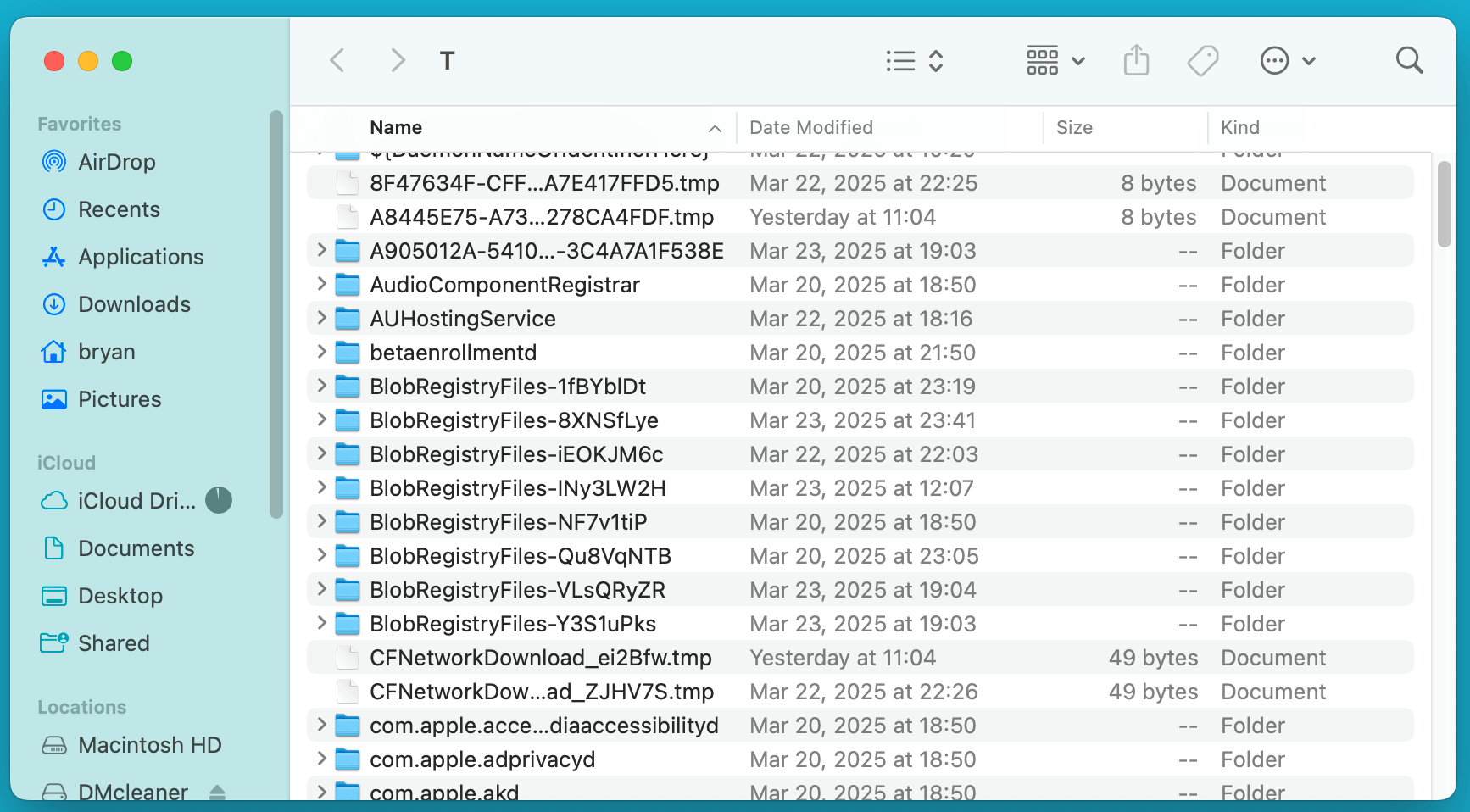Select Recents from Favorites

click(119, 209)
